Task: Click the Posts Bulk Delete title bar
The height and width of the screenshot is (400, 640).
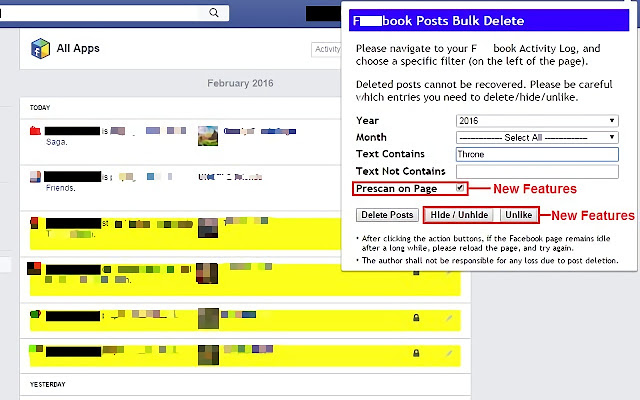Action: click(x=489, y=21)
